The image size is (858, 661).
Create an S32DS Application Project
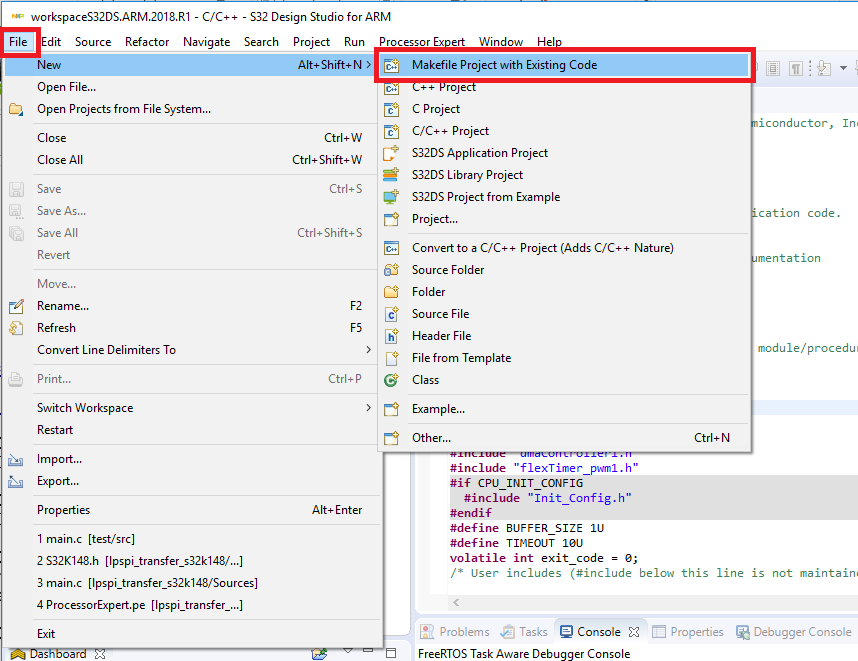coord(565,153)
